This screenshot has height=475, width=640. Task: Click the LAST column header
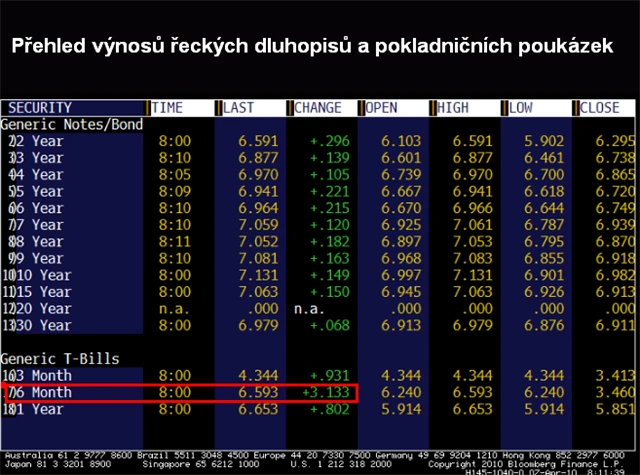click(x=239, y=107)
